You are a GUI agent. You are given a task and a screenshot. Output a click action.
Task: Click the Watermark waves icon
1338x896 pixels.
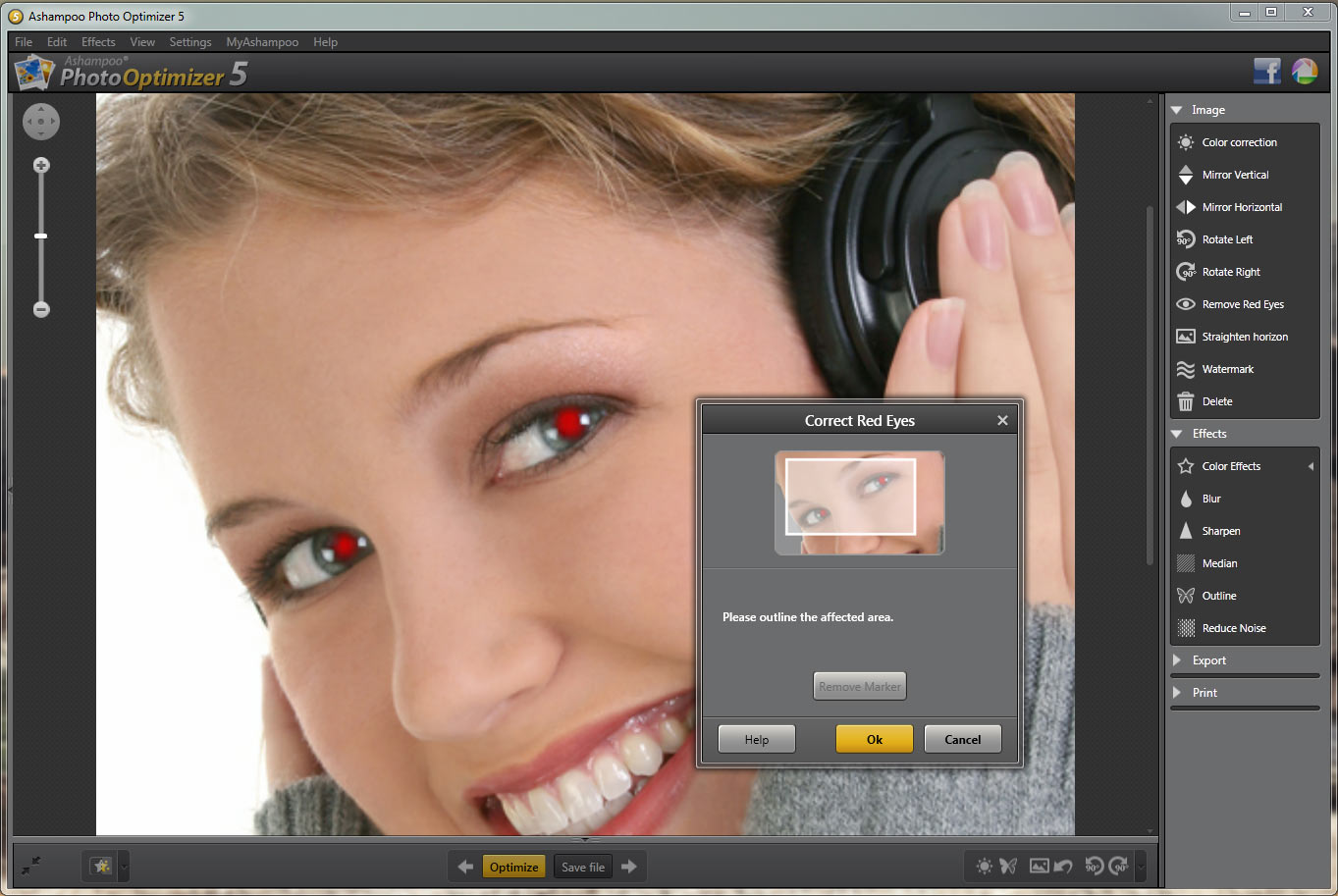[x=1186, y=369]
